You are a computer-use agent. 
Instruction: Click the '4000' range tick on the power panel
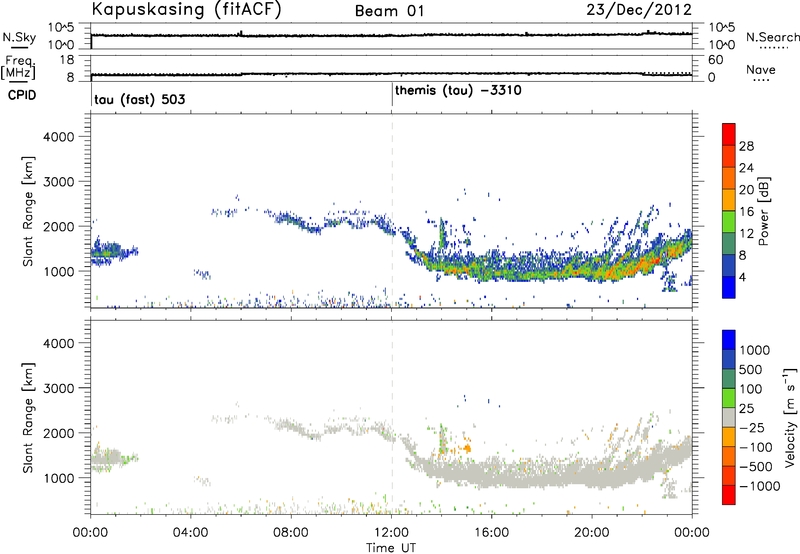[58, 137]
